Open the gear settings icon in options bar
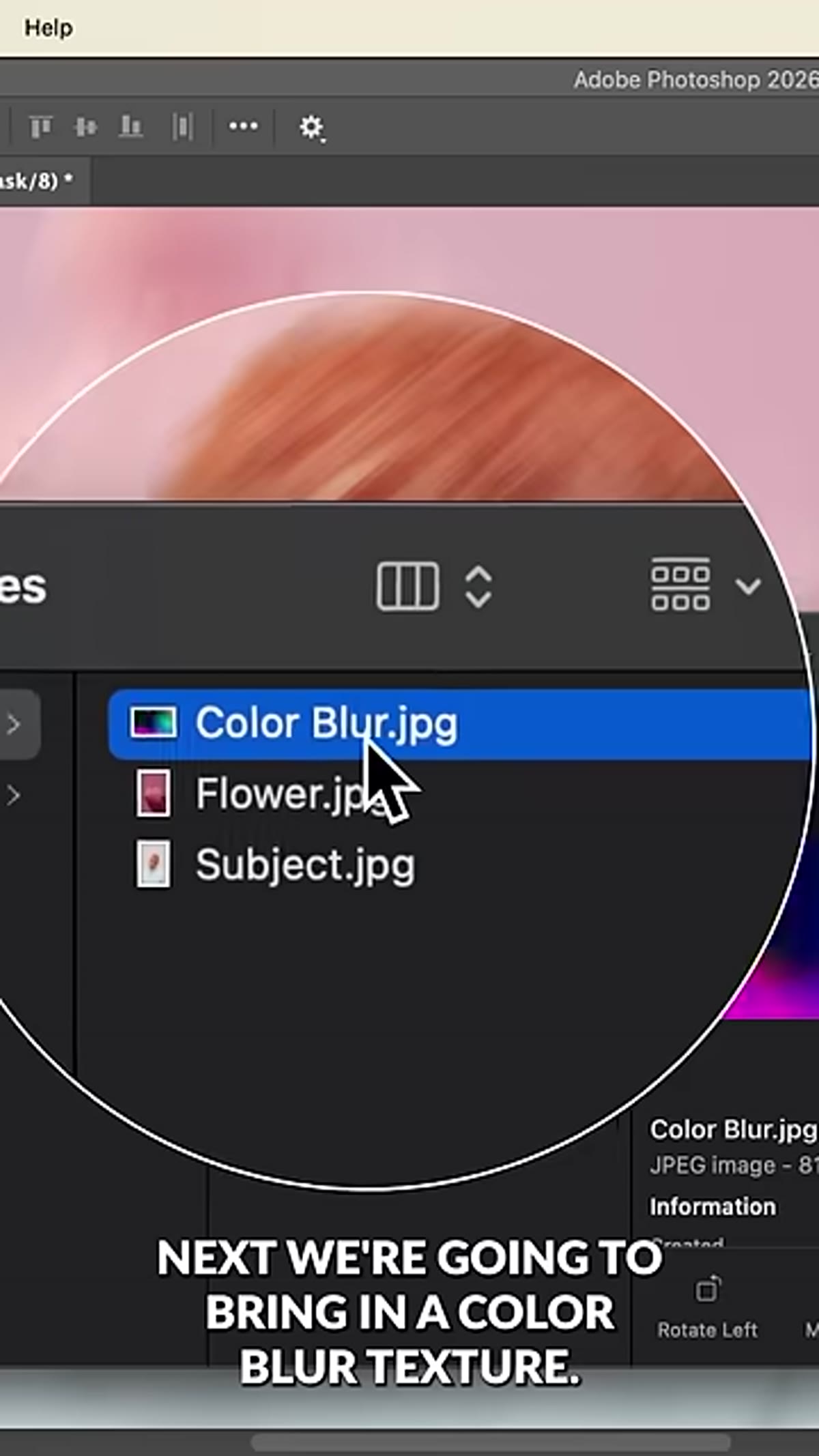819x1456 pixels. (312, 128)
